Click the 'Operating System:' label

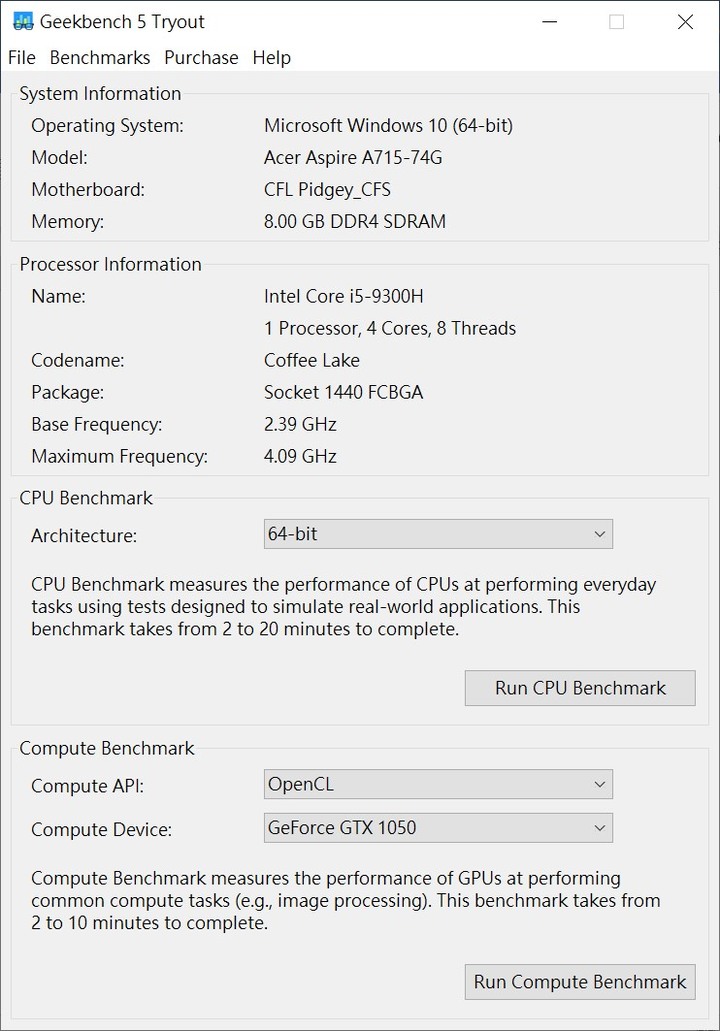click(x=108, y=126)
